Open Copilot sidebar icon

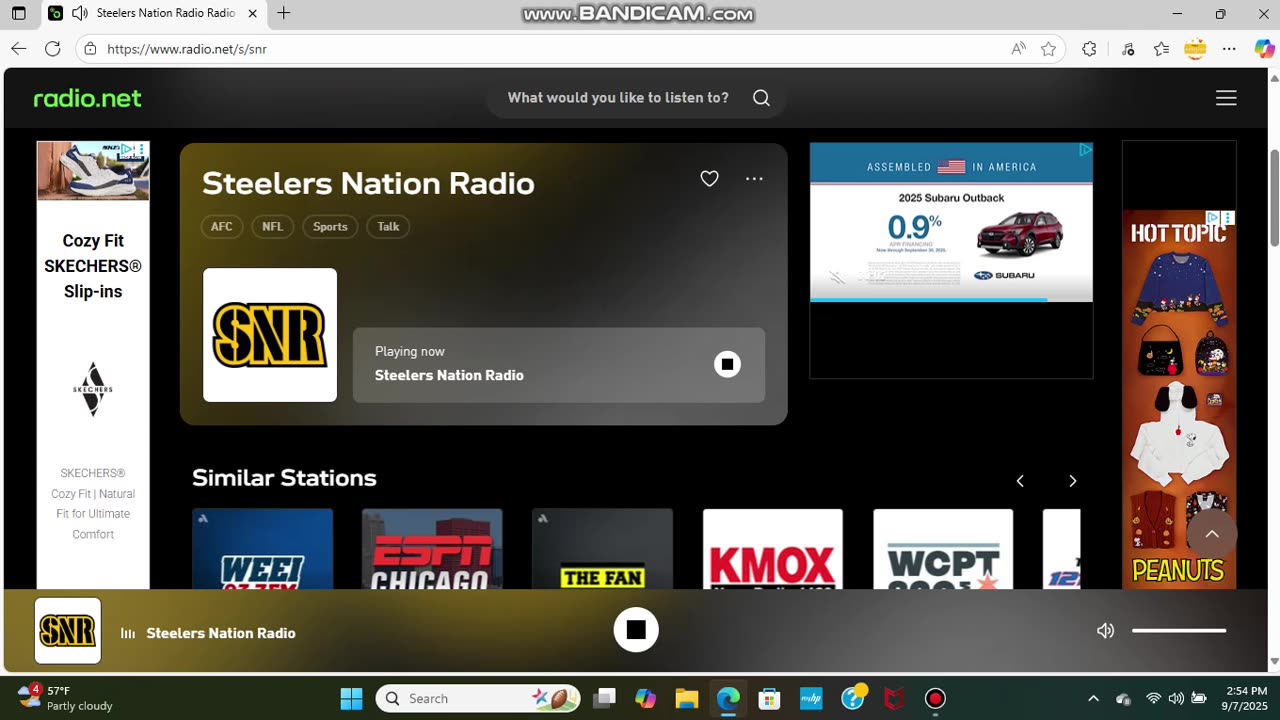pos(1264,49)
